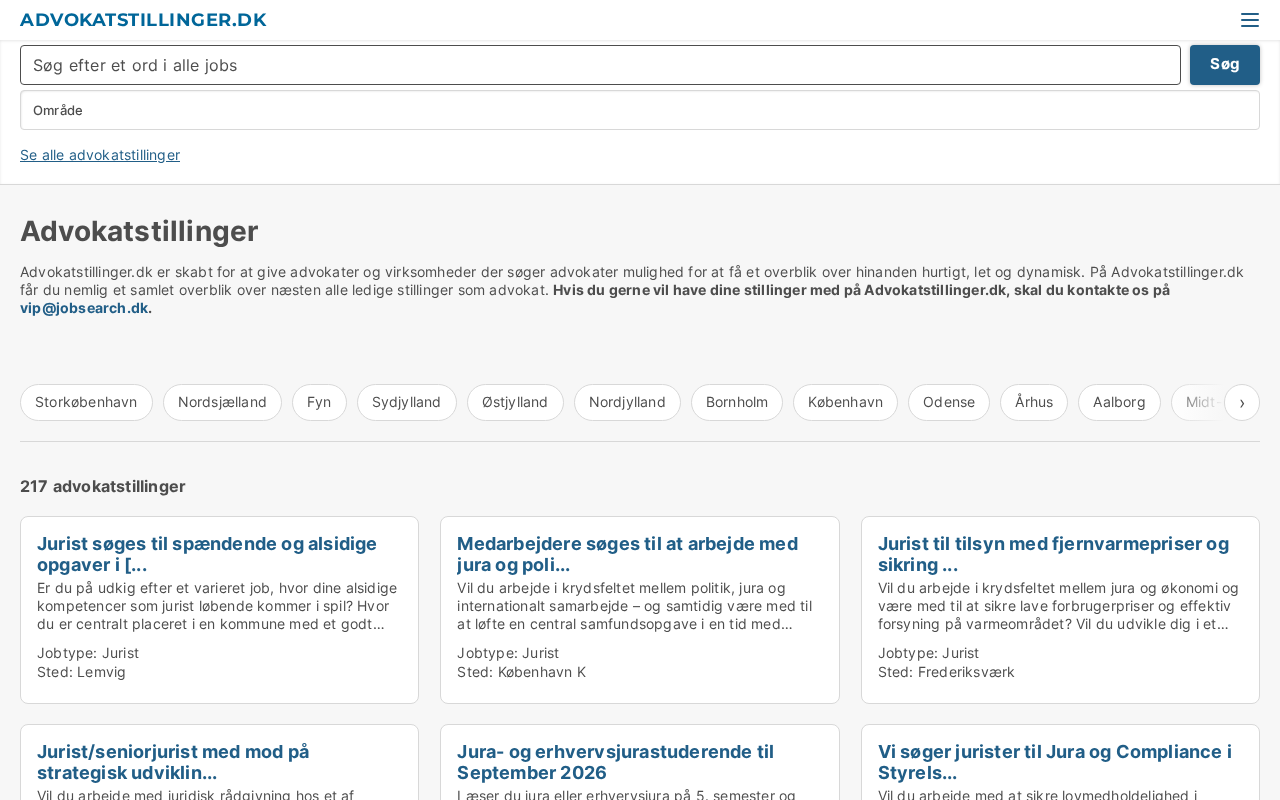
Task: Select the Storkøbenhavn region chip
Action: 86,402
